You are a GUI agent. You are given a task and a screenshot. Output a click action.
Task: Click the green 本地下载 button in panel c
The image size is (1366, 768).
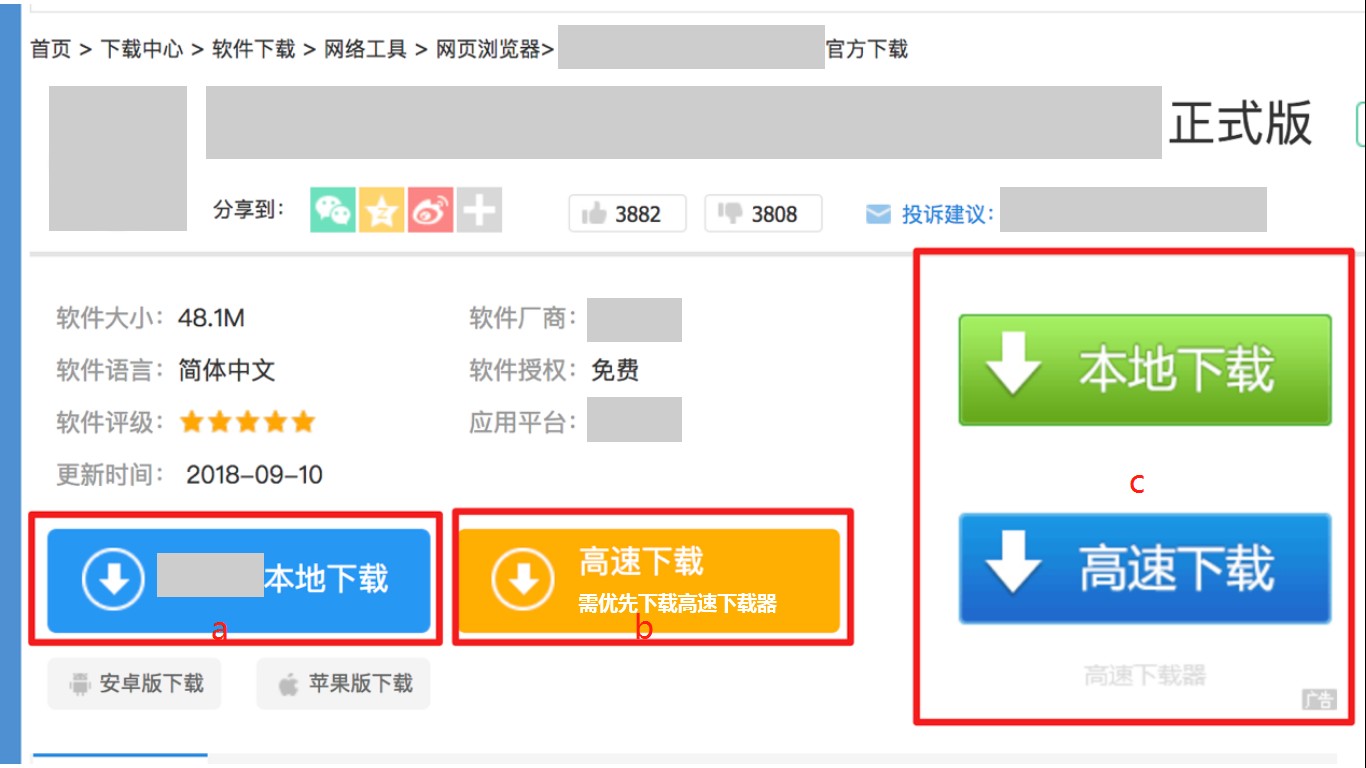pos(1143,370)
